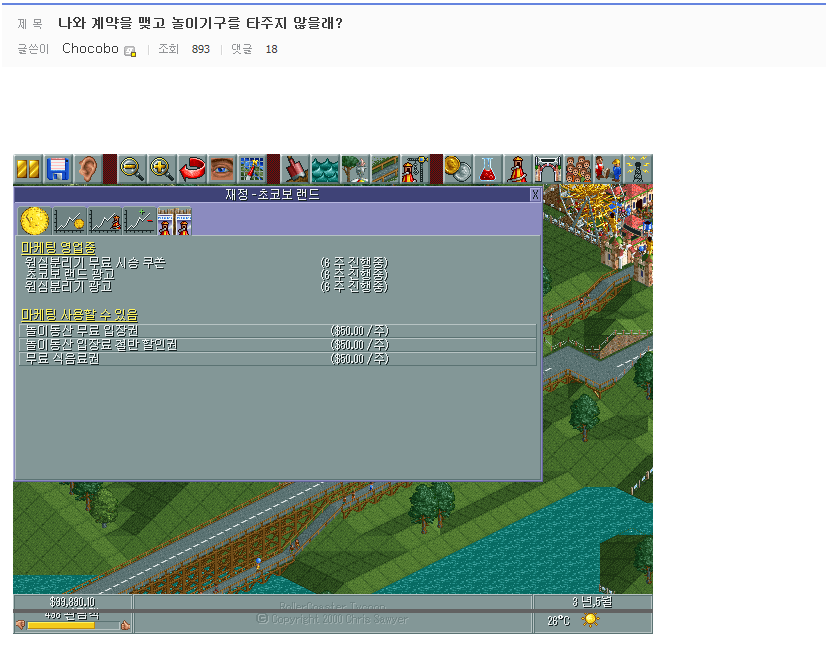Screen dimensions: 826x650
Task: Open the park map icon
Action: pyautogui.click(x=252, y=169)
